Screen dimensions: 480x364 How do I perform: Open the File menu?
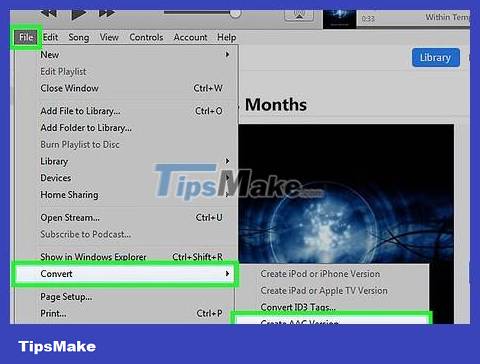26,37
